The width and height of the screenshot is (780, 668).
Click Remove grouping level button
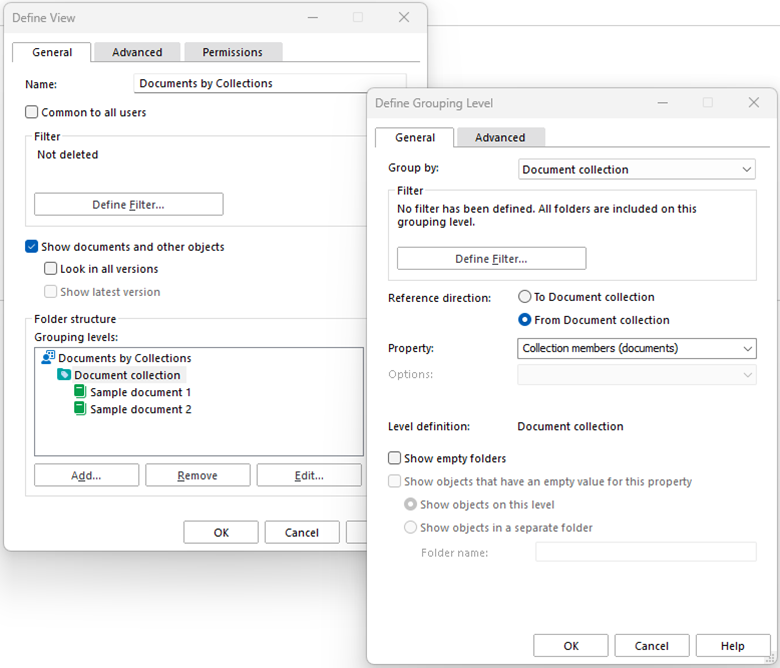click(x=197, y=475)
